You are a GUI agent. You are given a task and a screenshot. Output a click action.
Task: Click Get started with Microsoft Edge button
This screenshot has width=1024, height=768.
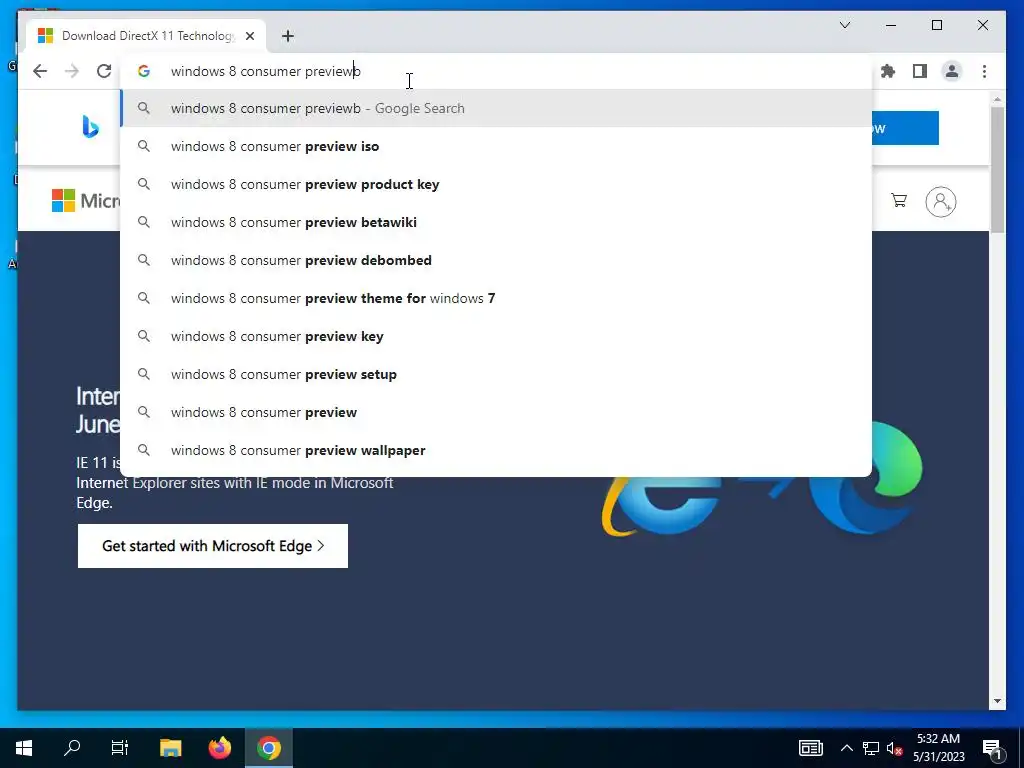[x=213, y=546]
